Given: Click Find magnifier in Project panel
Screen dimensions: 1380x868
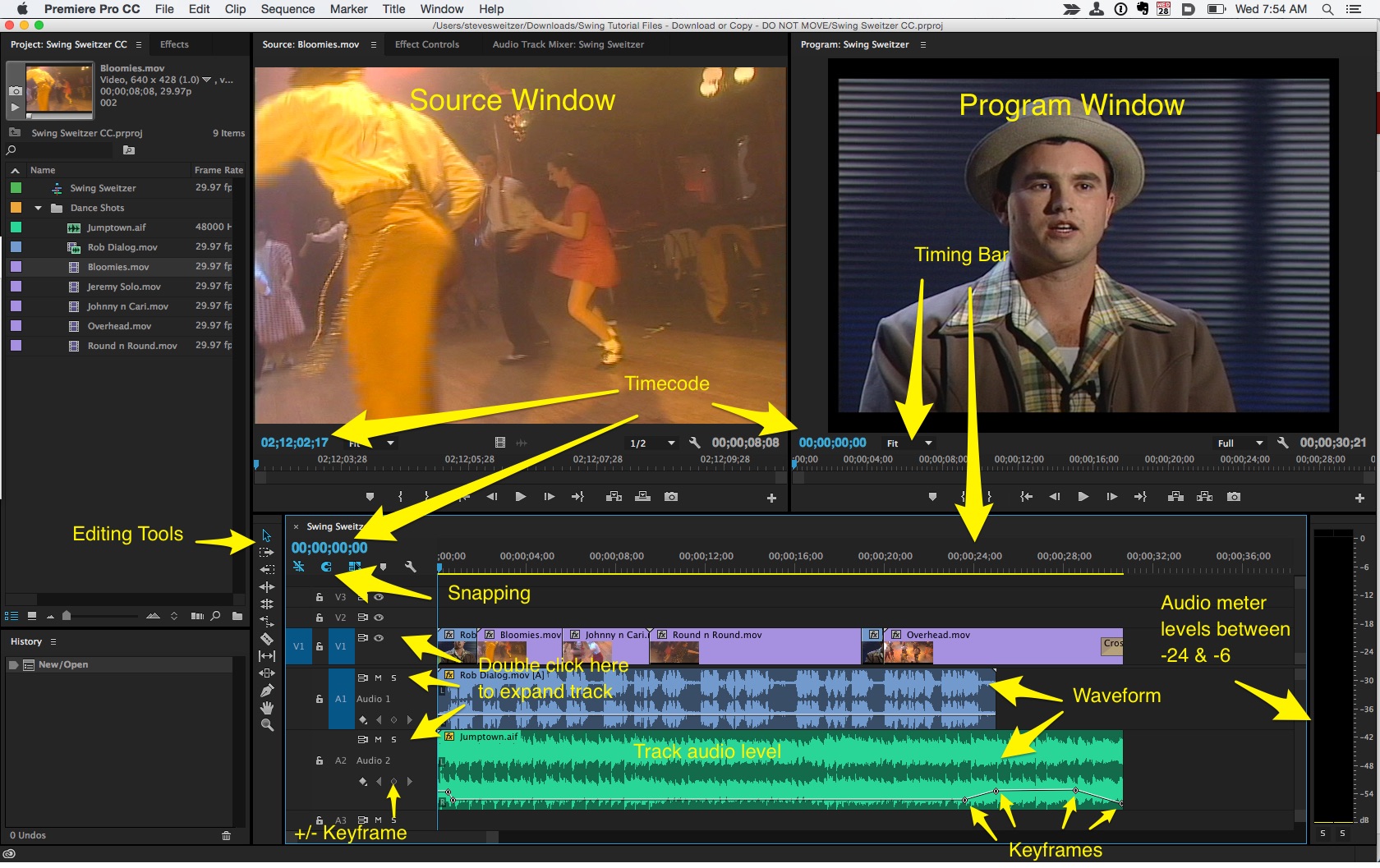Looking at the screenshot, I should [215, 616].
